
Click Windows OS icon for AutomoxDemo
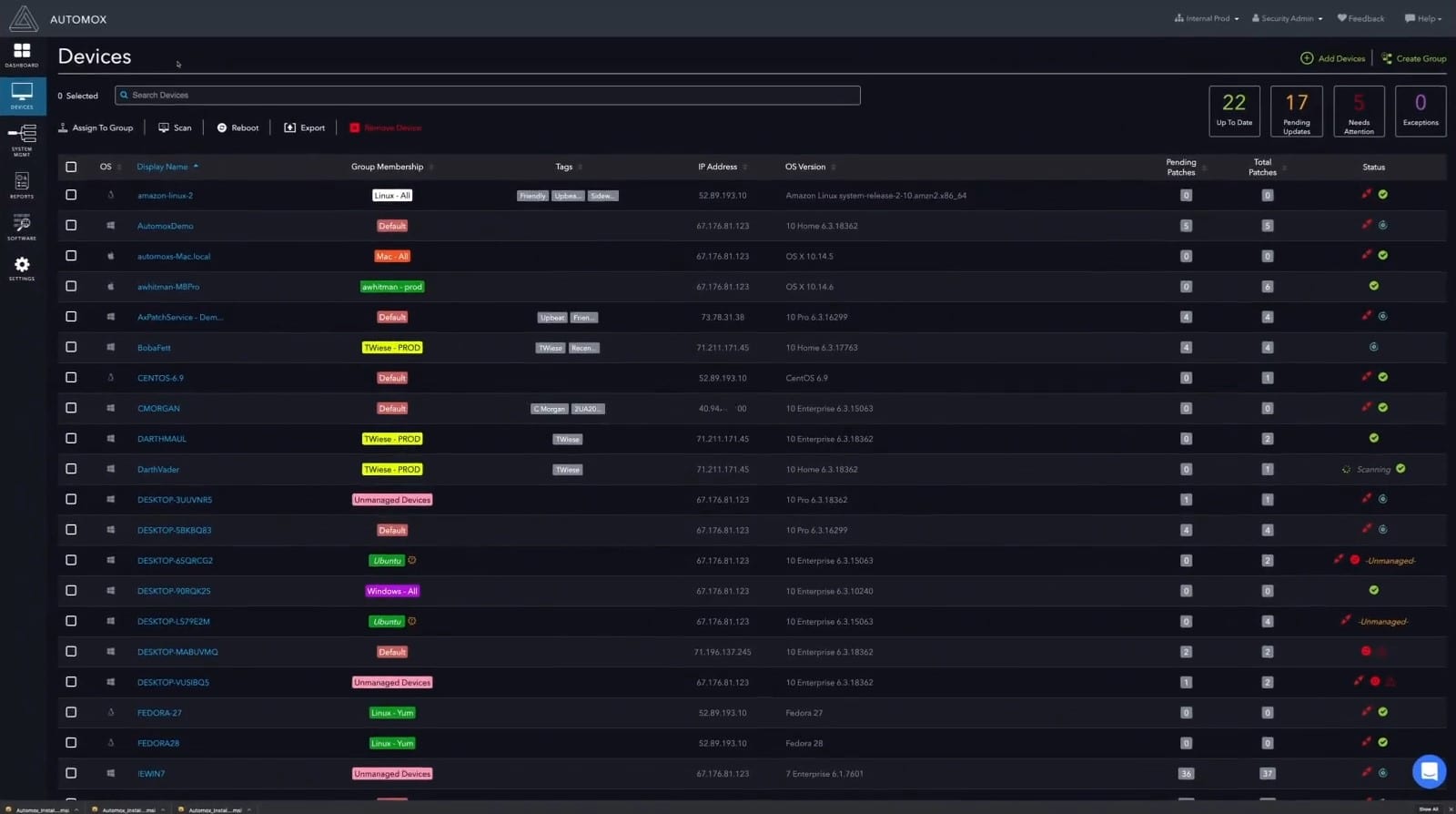tap(111, 225)
